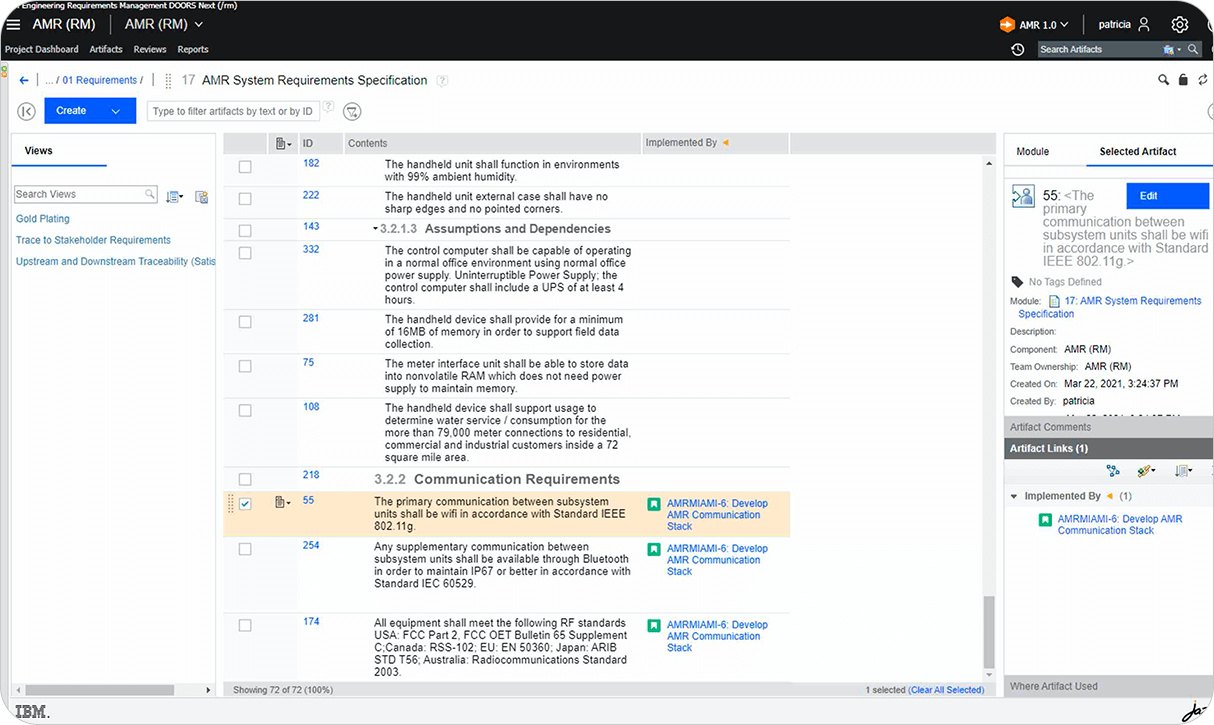The image size is (1214, 725).
Task: Click the module icon before 17: AMR System
Action: (1054, 301)
